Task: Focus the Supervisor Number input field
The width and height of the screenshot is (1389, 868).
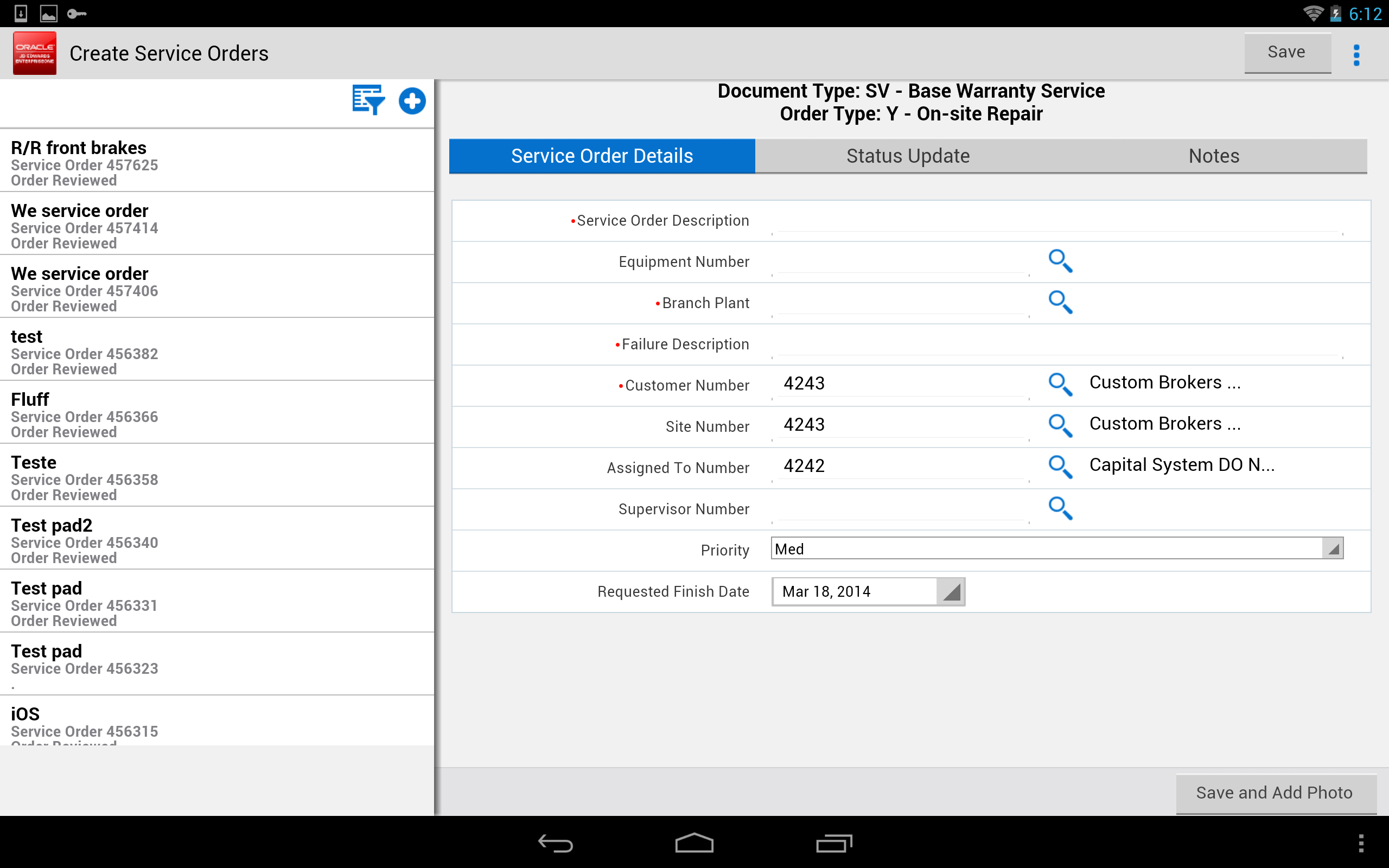Action: pos(900,509)
